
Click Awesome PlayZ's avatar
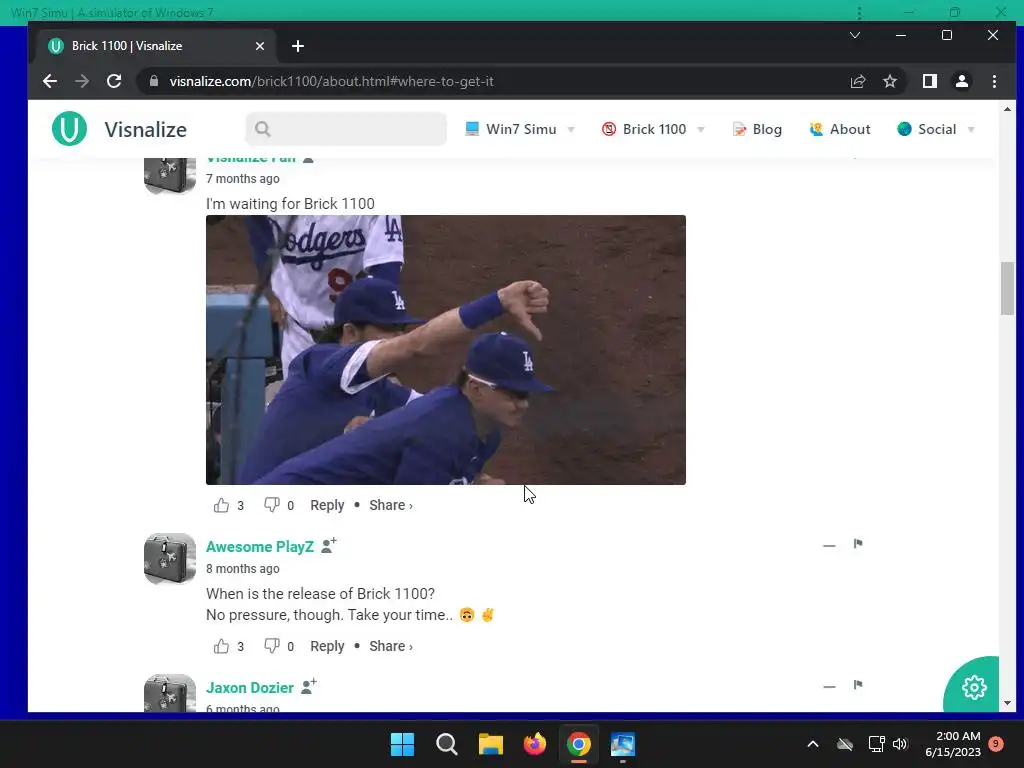170,558
